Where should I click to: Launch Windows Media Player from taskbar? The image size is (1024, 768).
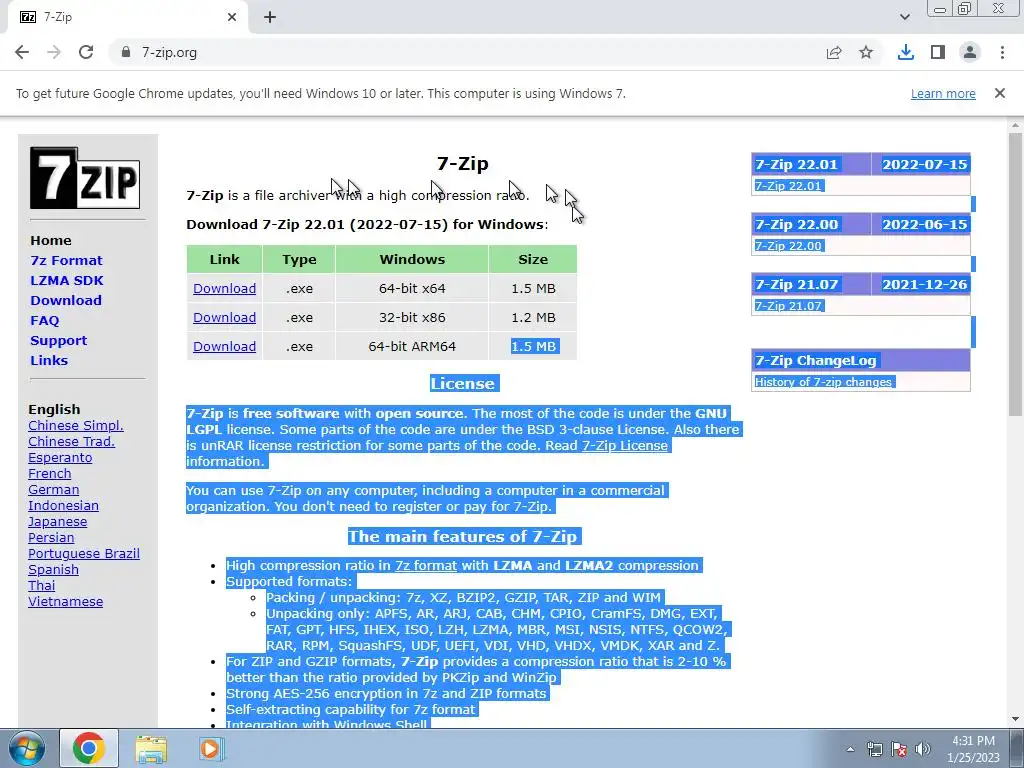211,748
